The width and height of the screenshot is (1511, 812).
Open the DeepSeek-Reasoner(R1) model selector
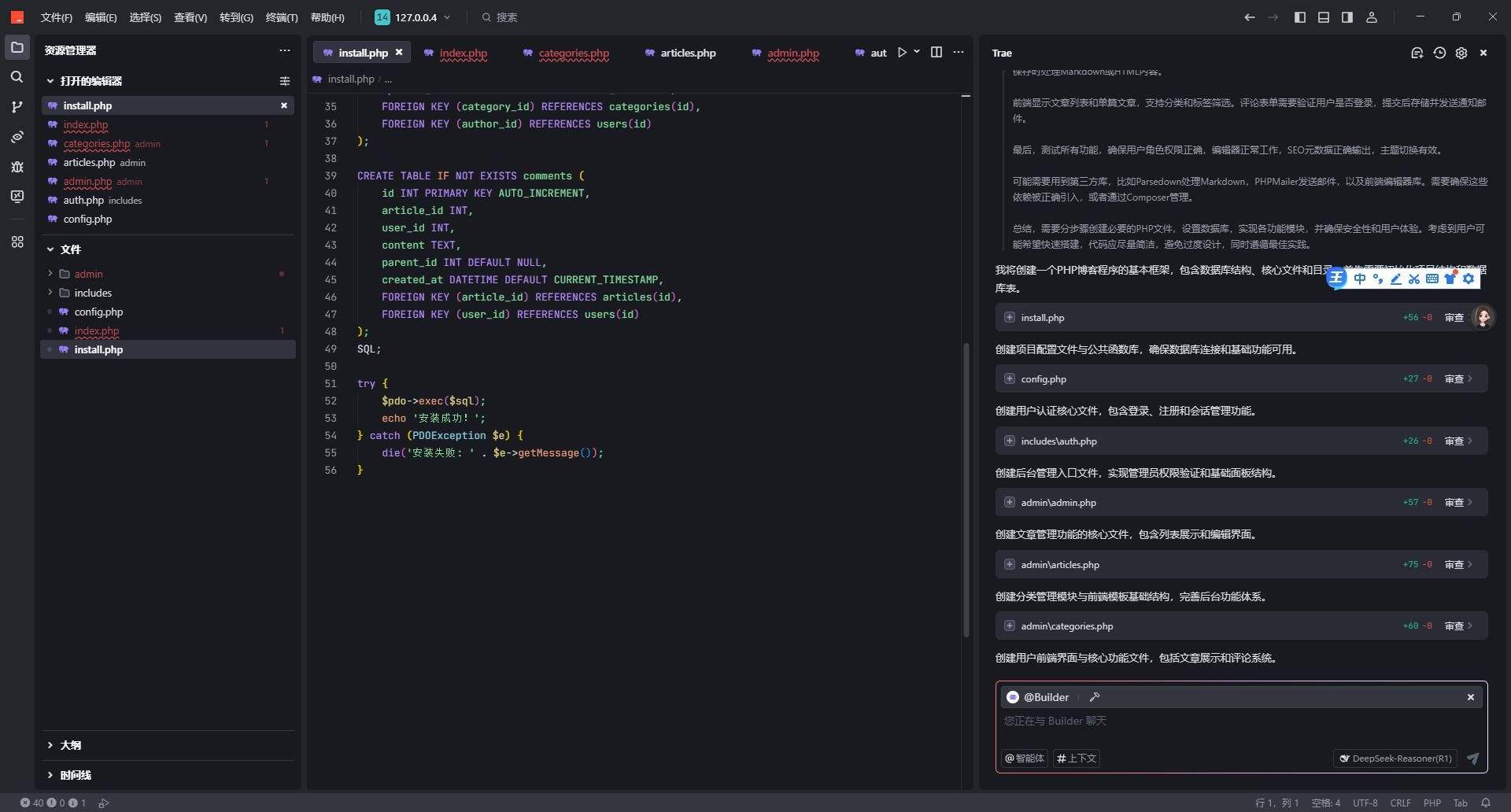(1395, 758)
